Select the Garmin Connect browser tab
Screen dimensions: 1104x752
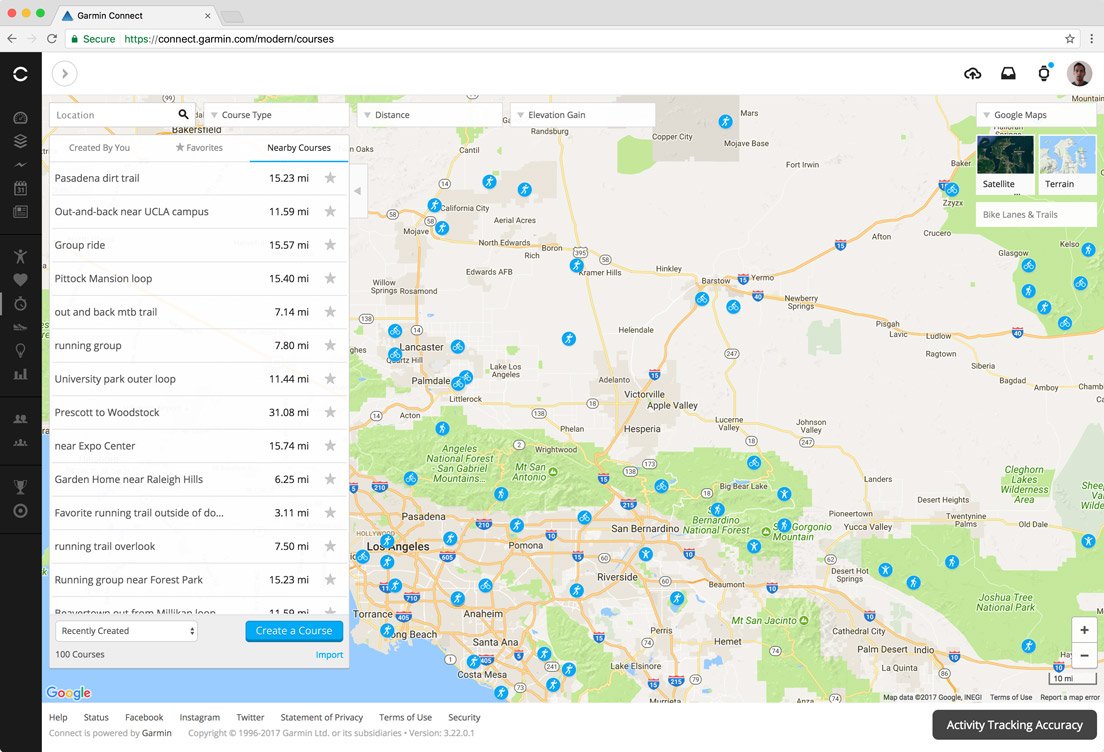click(134, 15)
